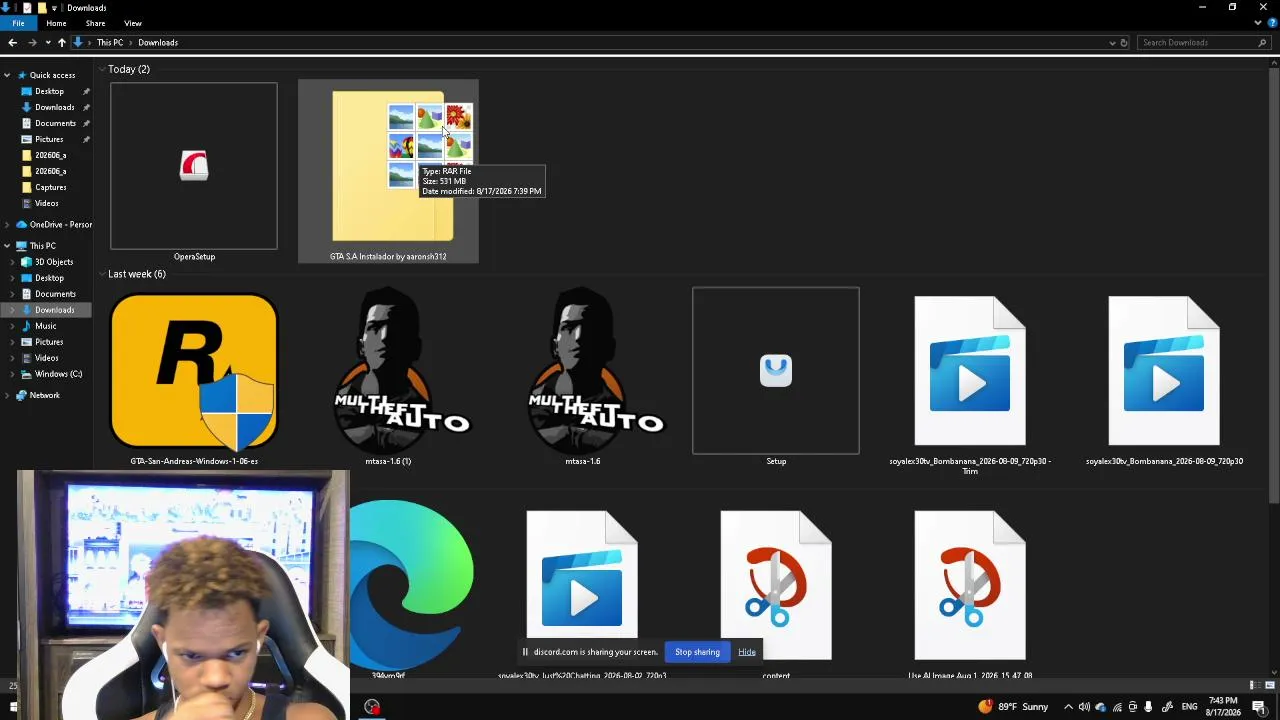The height and width of the screenshot is (720, 1280).
Task: Select Pictures under Quick access
Action: [49, 139]
